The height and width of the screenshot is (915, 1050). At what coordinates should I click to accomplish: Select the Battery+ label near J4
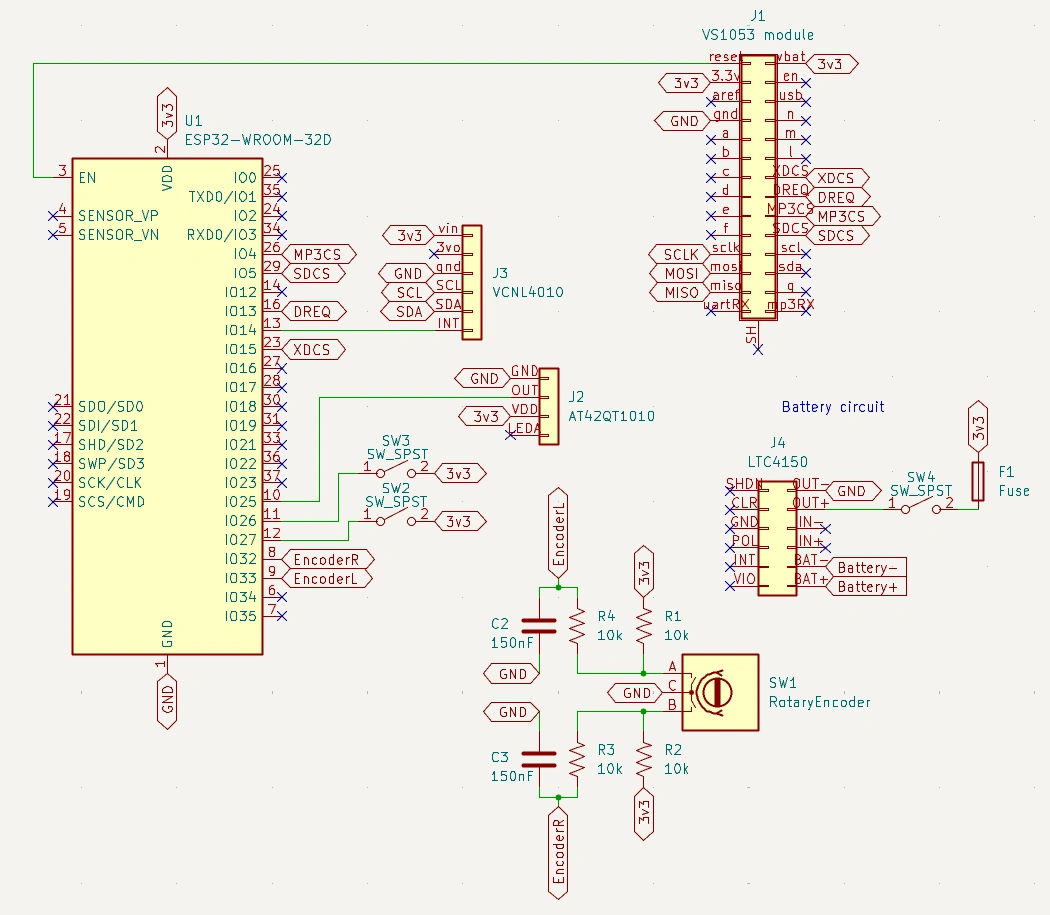[x=866, y=588]
